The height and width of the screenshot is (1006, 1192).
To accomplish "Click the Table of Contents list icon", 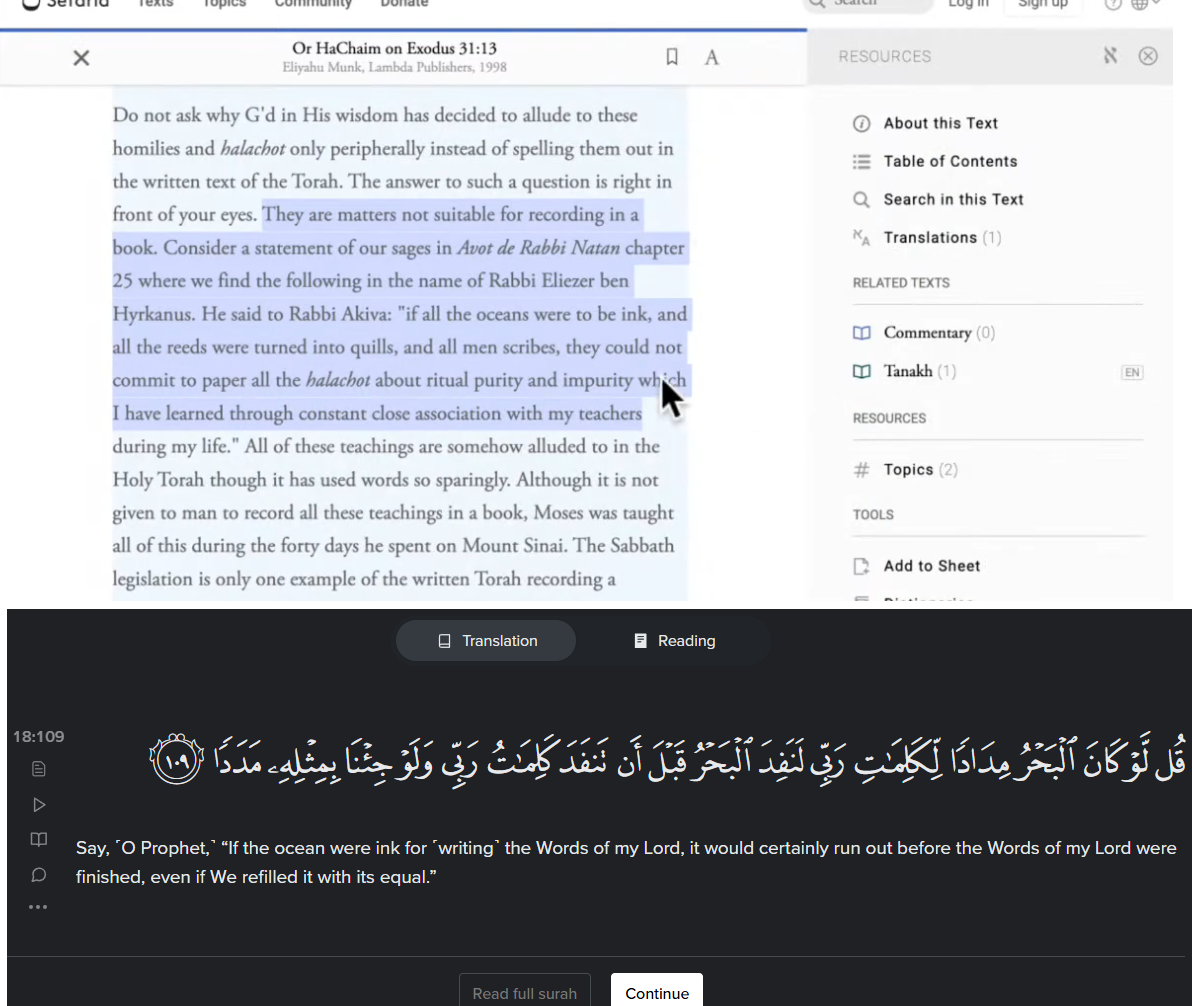I will (861, 161).
